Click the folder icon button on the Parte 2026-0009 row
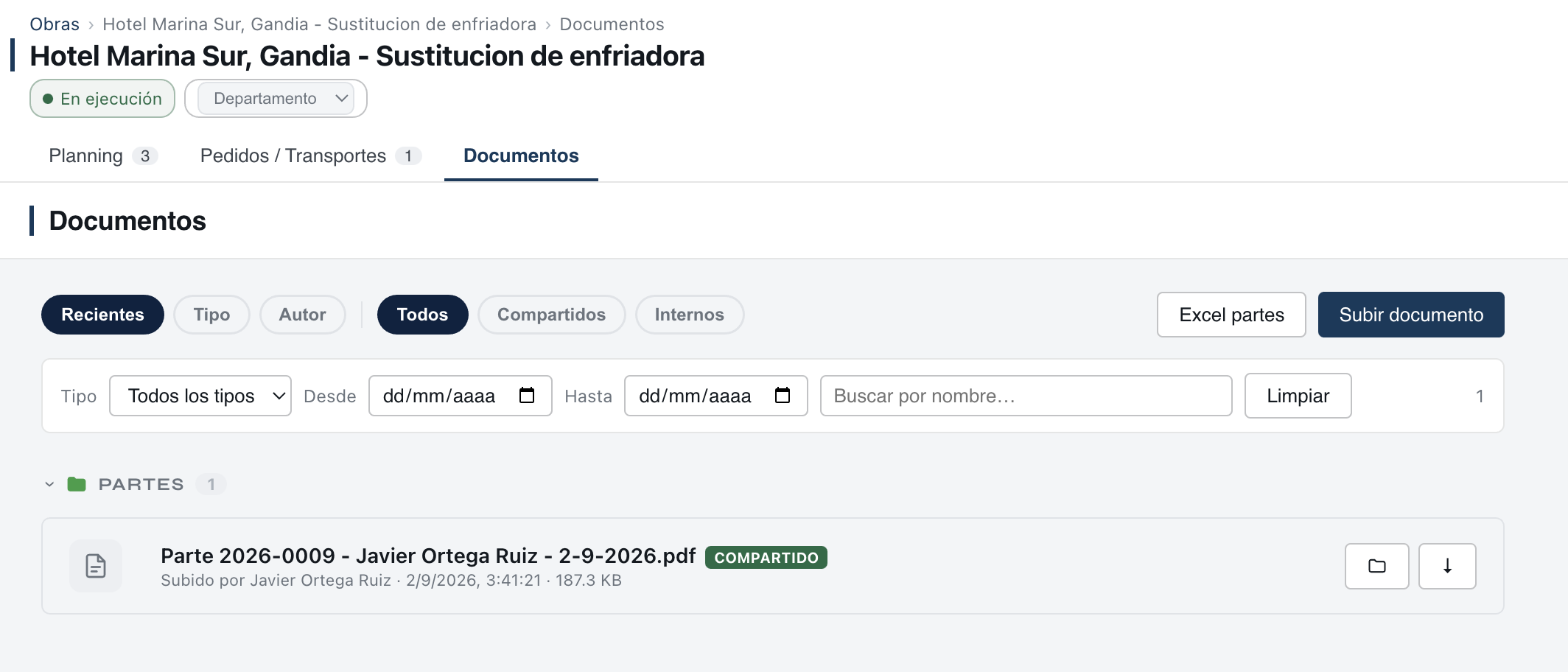The width and height of the screenshot is (1568, 672). [x=1376, y=566]
